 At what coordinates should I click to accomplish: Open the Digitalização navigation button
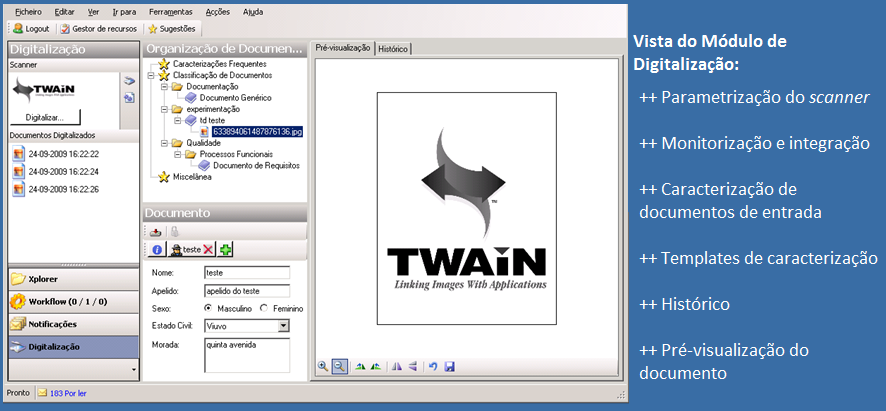point(73,347)
